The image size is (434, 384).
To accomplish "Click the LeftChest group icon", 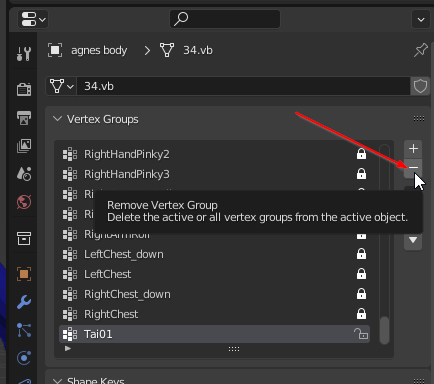I will pos(70,274).
